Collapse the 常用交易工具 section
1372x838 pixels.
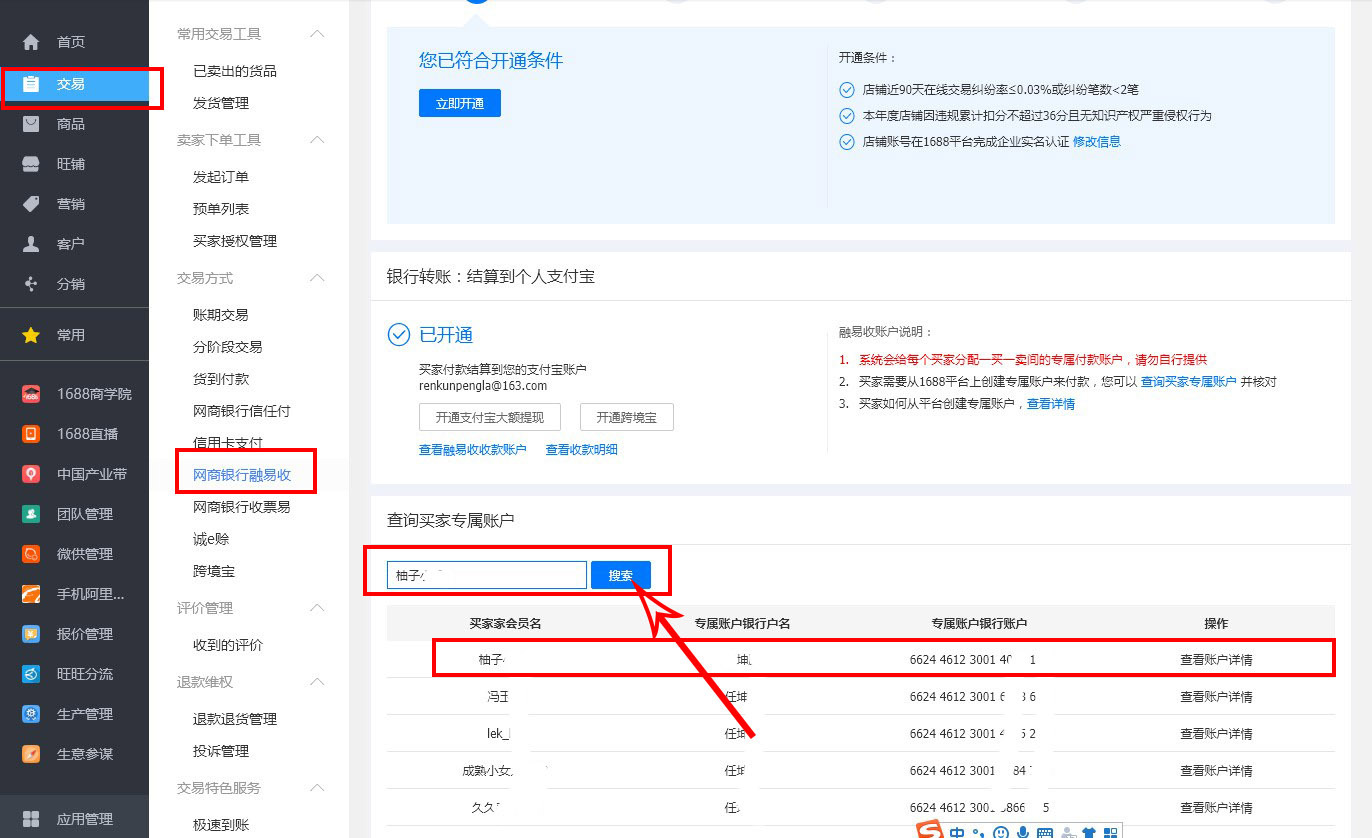(318, 34)
